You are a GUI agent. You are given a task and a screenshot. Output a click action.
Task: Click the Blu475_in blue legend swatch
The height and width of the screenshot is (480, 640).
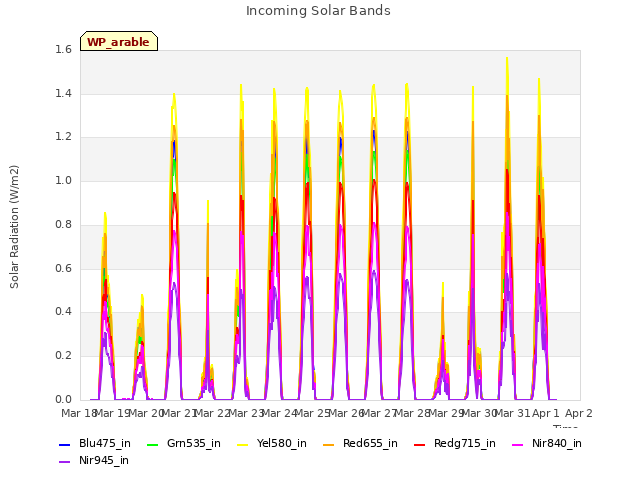pyautogui.click(x=64, y=444)
